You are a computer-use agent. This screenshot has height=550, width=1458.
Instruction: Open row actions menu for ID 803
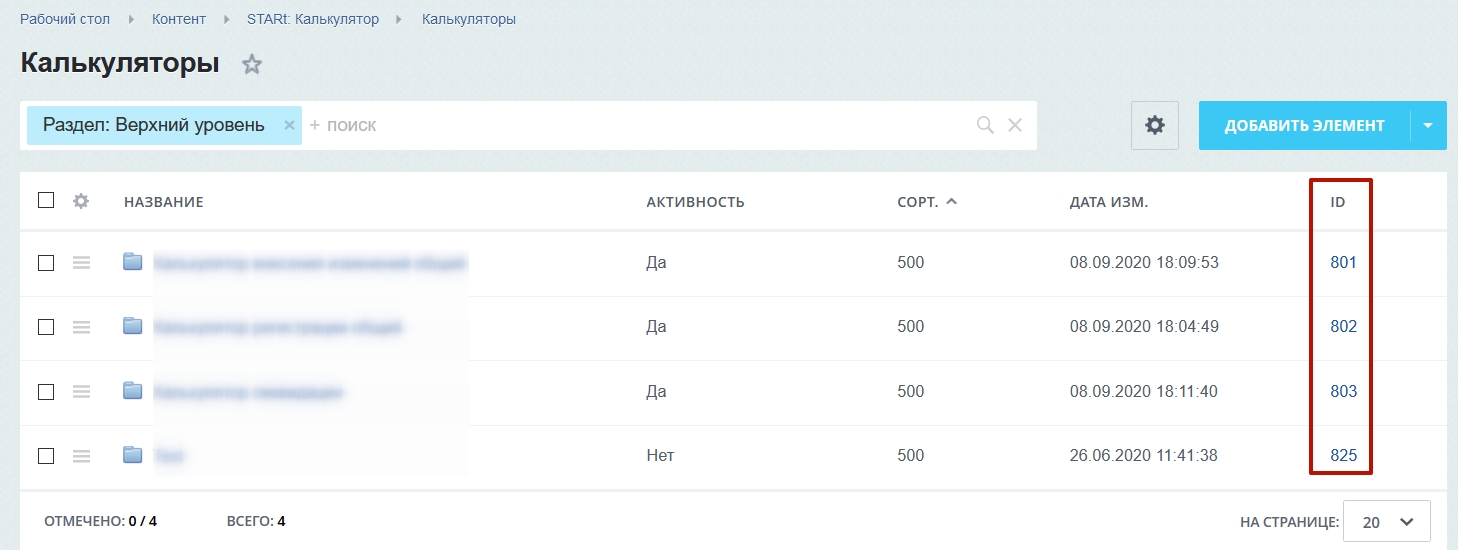coord(81,392)
